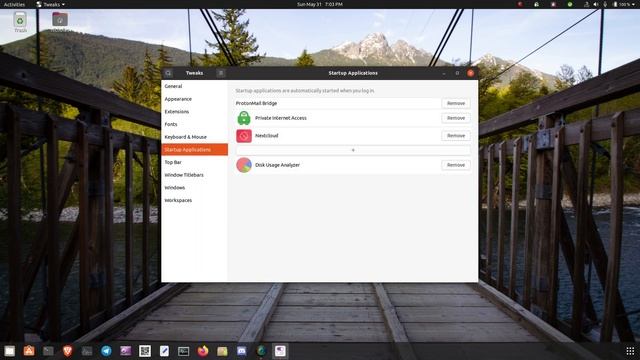Viewport: 640px width, 360px height.
Task: Select the General section
Action: point(195,86)
